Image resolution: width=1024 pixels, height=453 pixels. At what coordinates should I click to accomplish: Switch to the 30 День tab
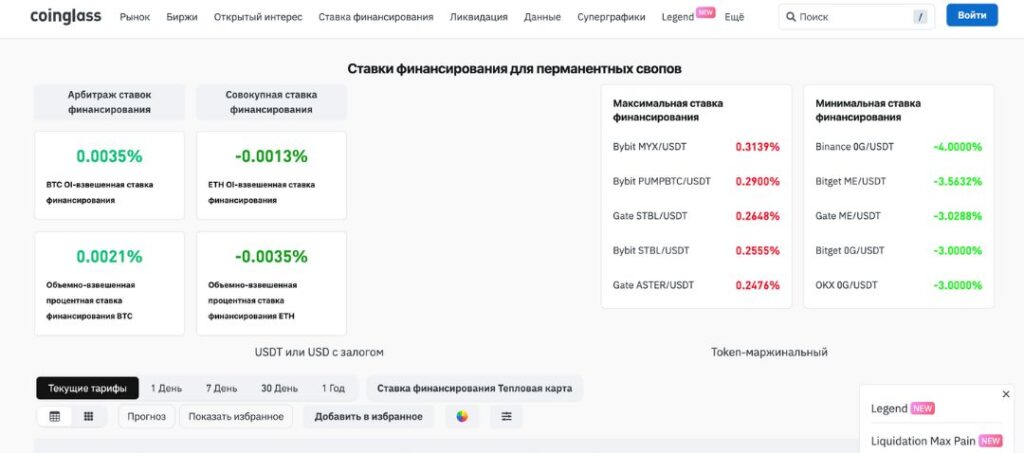[279, 388]
